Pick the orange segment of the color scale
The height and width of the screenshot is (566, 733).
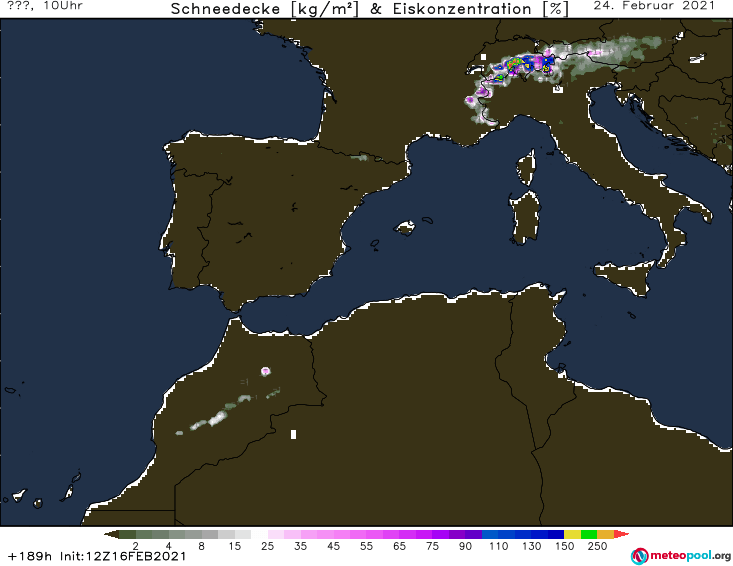coord(605,534)
